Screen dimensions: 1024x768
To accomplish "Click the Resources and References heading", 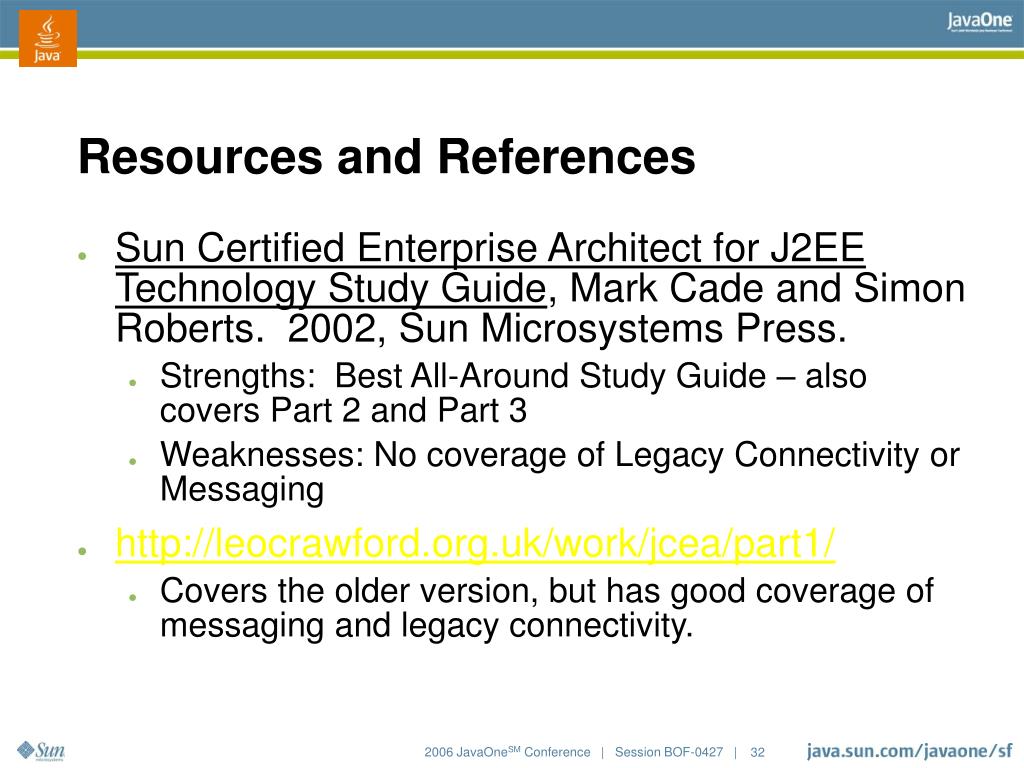I will (387, 157).
